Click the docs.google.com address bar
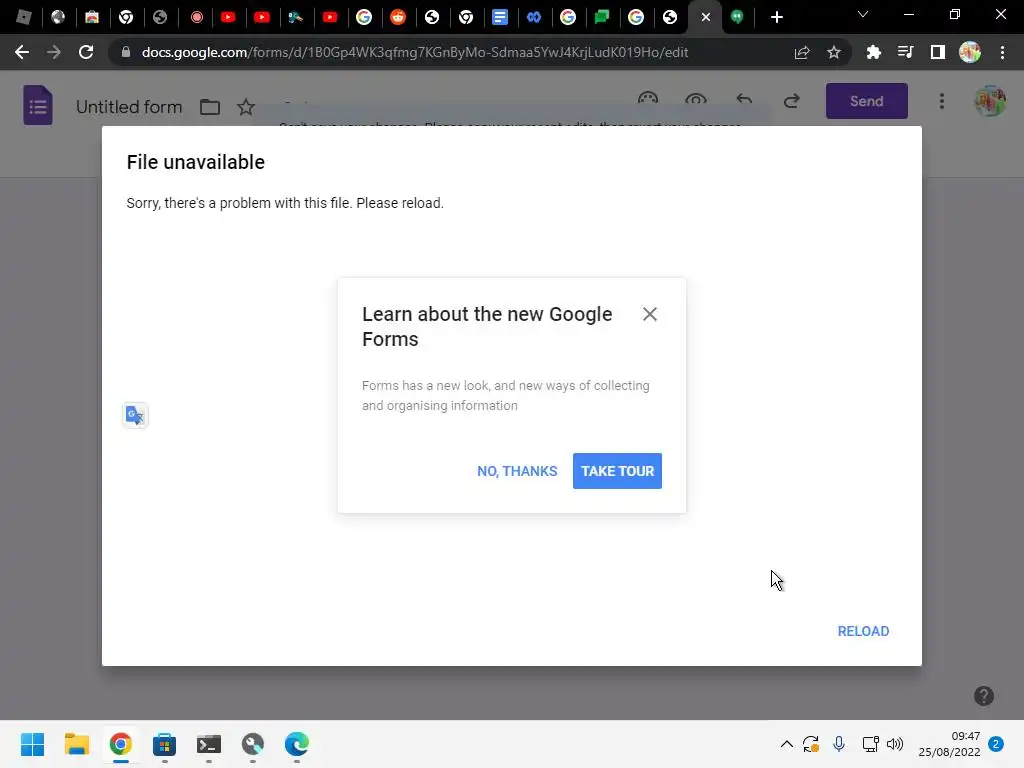The width and height of the screenshot is (1024, 768). coord(415,52)
